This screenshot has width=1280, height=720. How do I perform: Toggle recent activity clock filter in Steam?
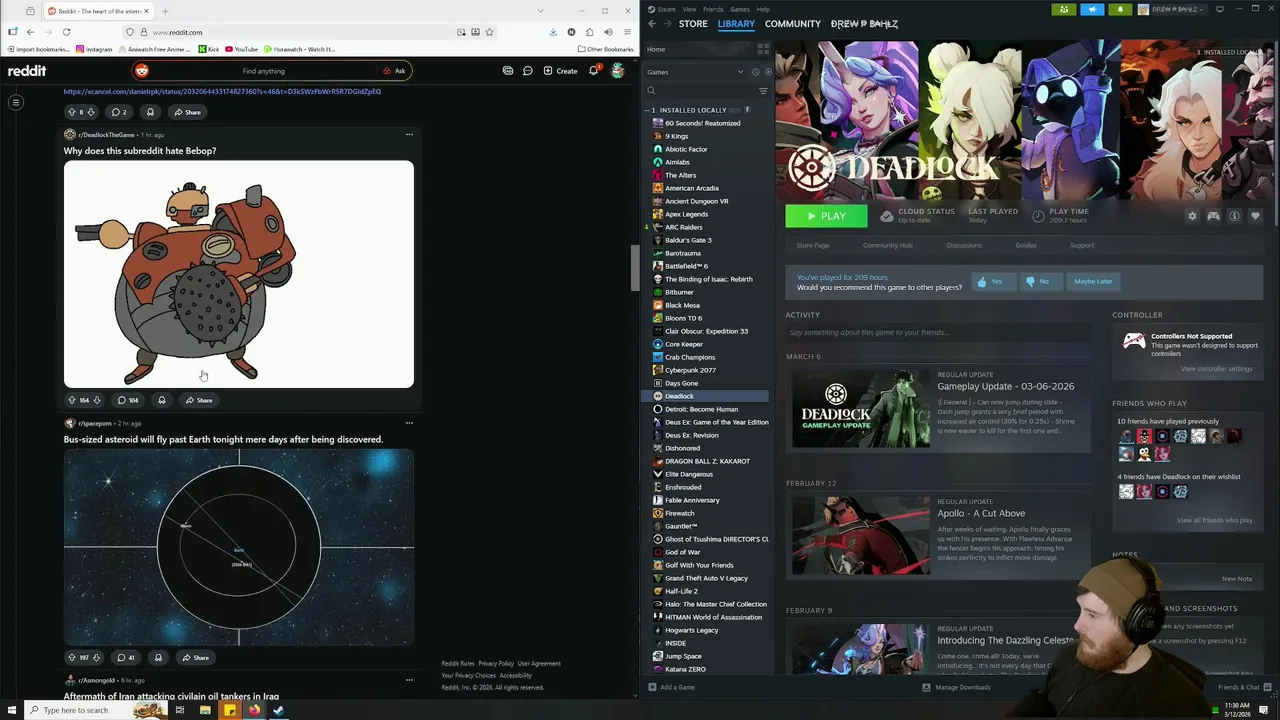click(755, 72)
